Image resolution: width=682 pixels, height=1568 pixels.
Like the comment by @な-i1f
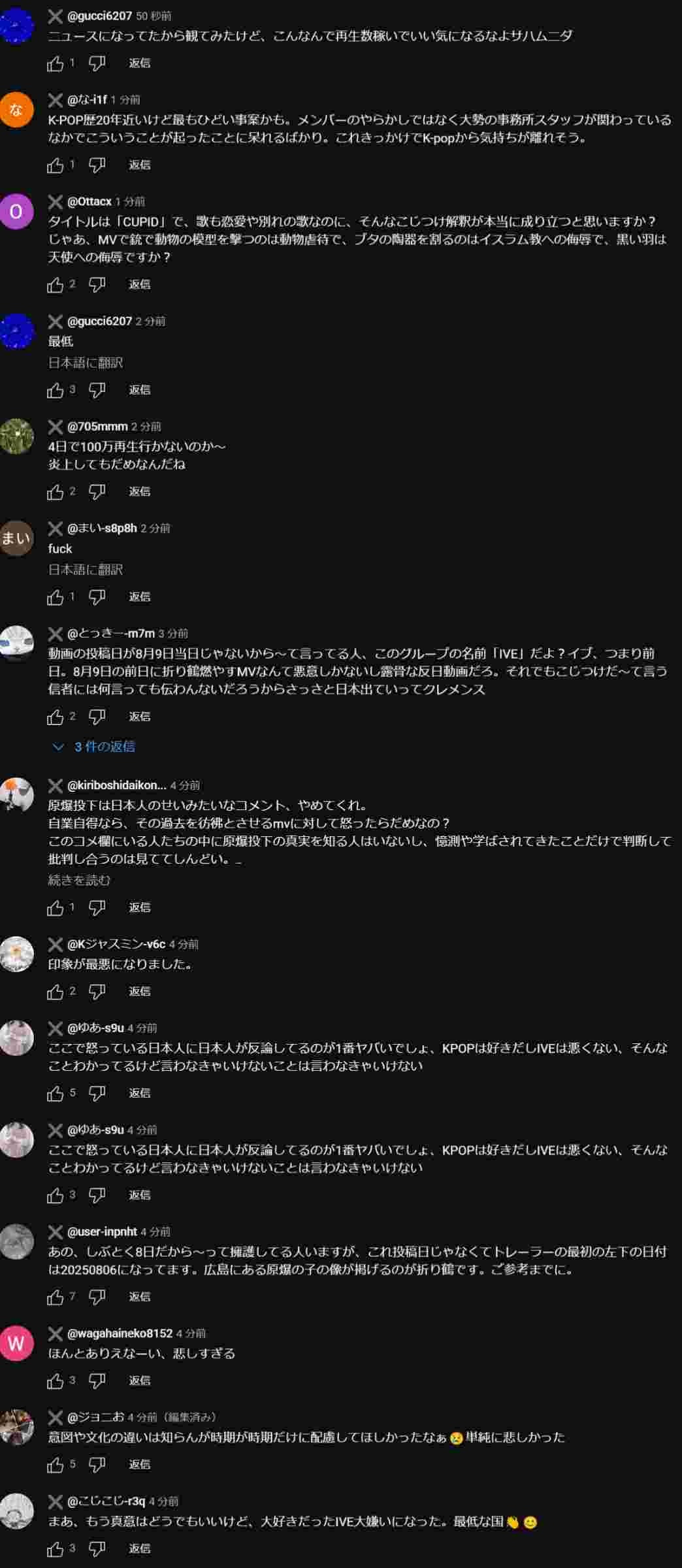tap(56, 165)
